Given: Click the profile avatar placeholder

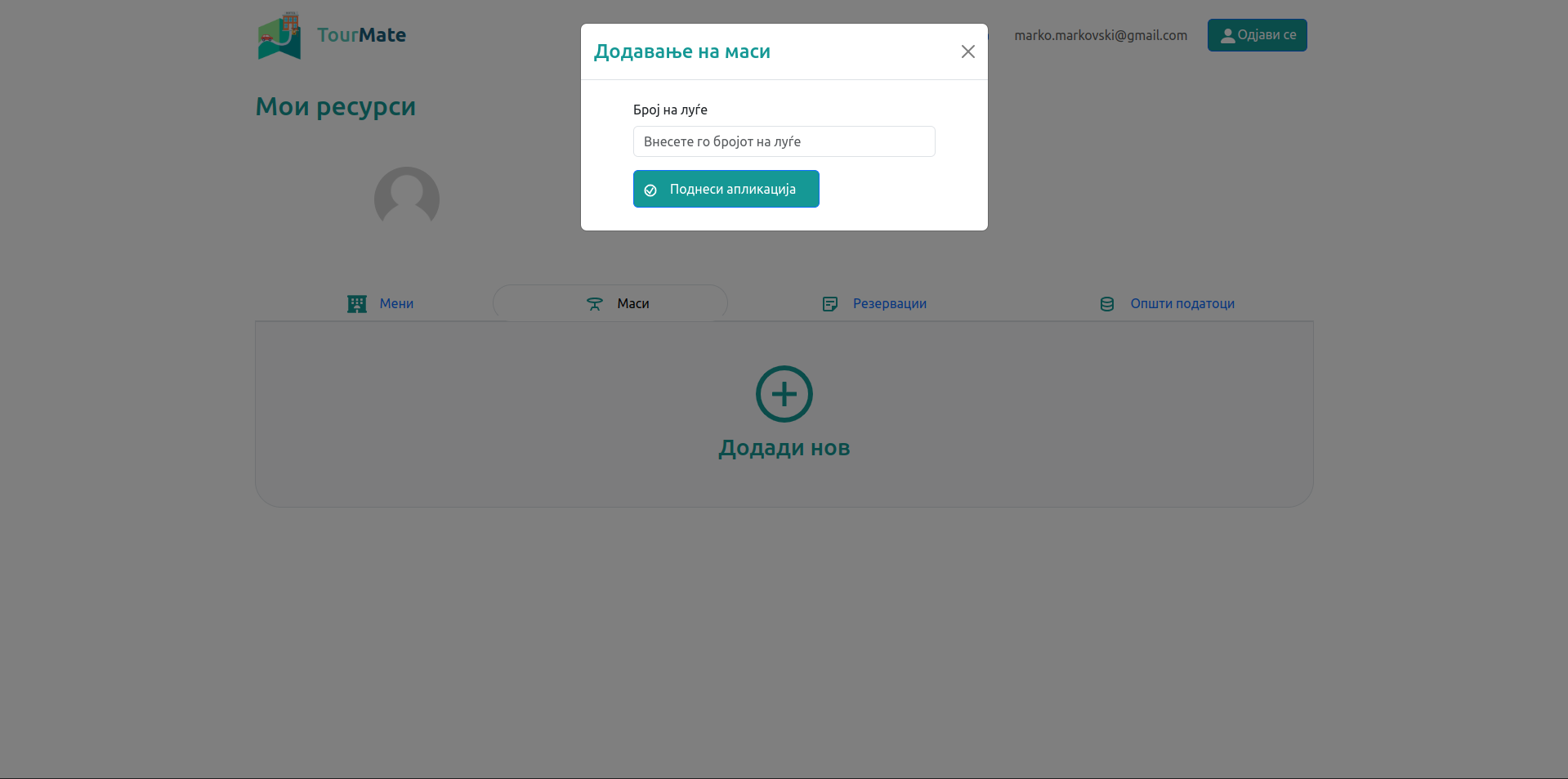Looking at the screenshot, I should pyautogui.click(x=407, y=199).
